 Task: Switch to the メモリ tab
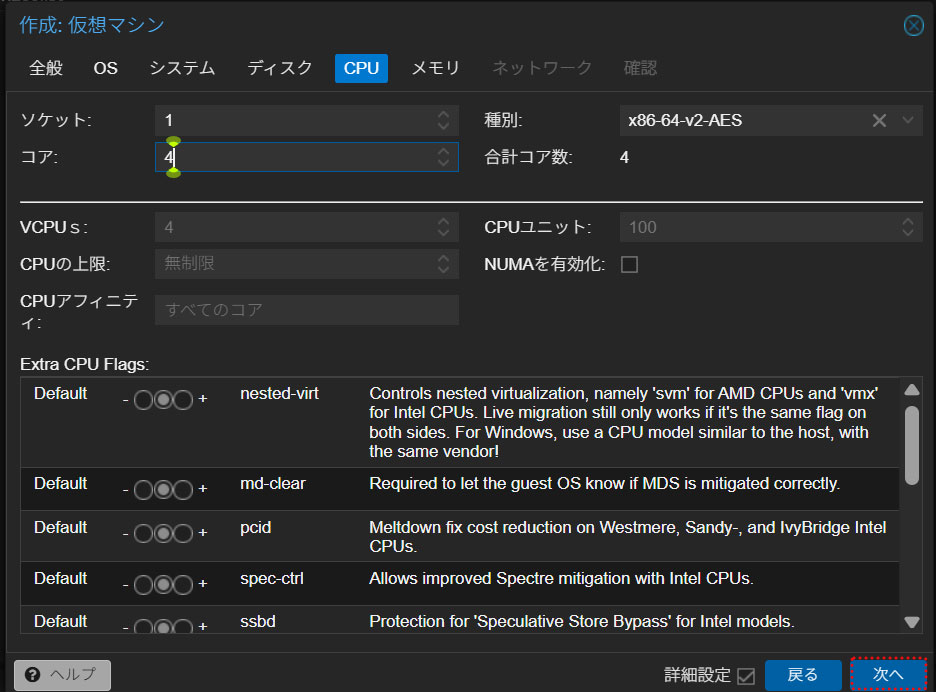[x=435, y=68]
